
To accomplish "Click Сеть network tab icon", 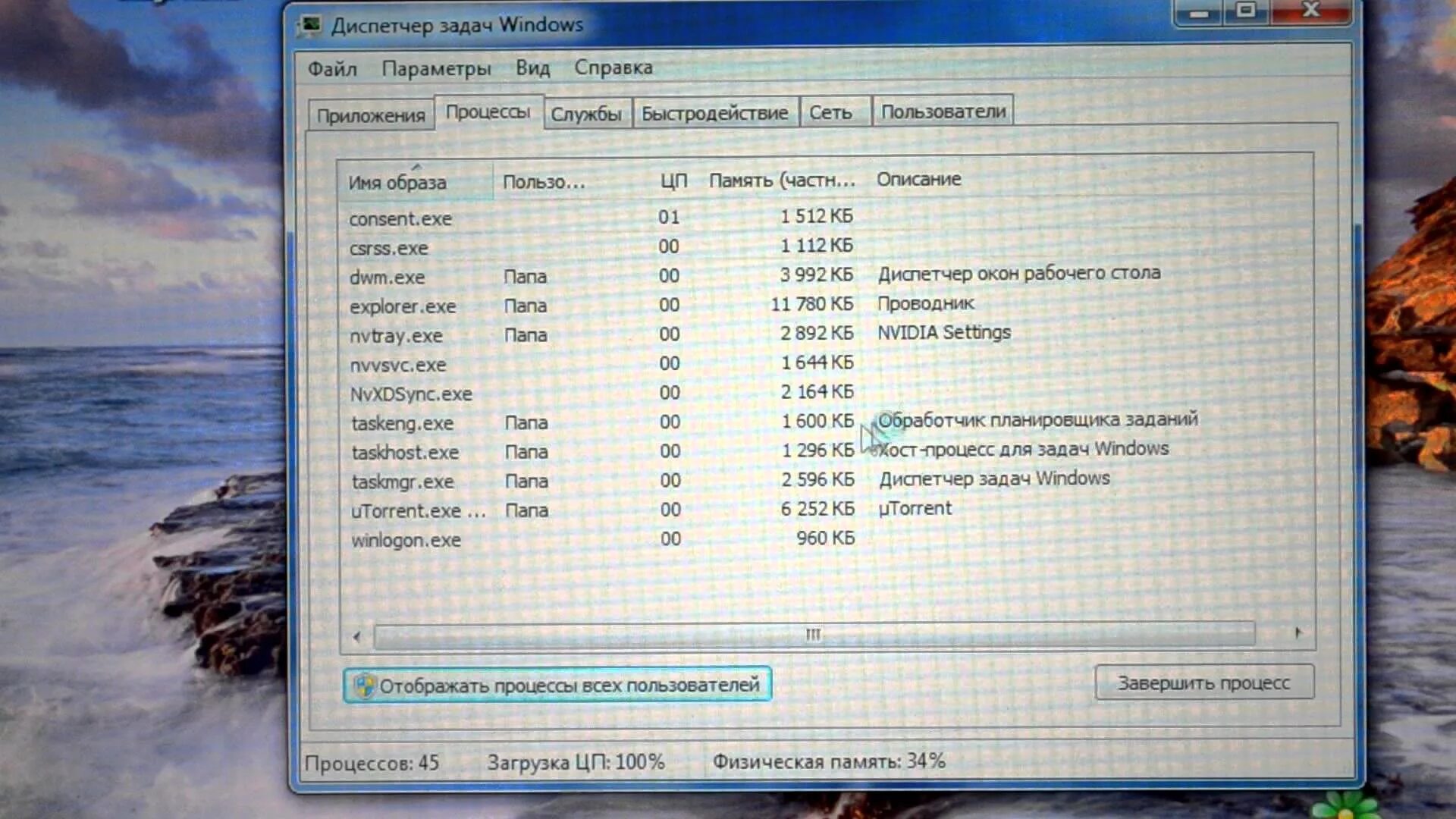I will pos(831,112).
